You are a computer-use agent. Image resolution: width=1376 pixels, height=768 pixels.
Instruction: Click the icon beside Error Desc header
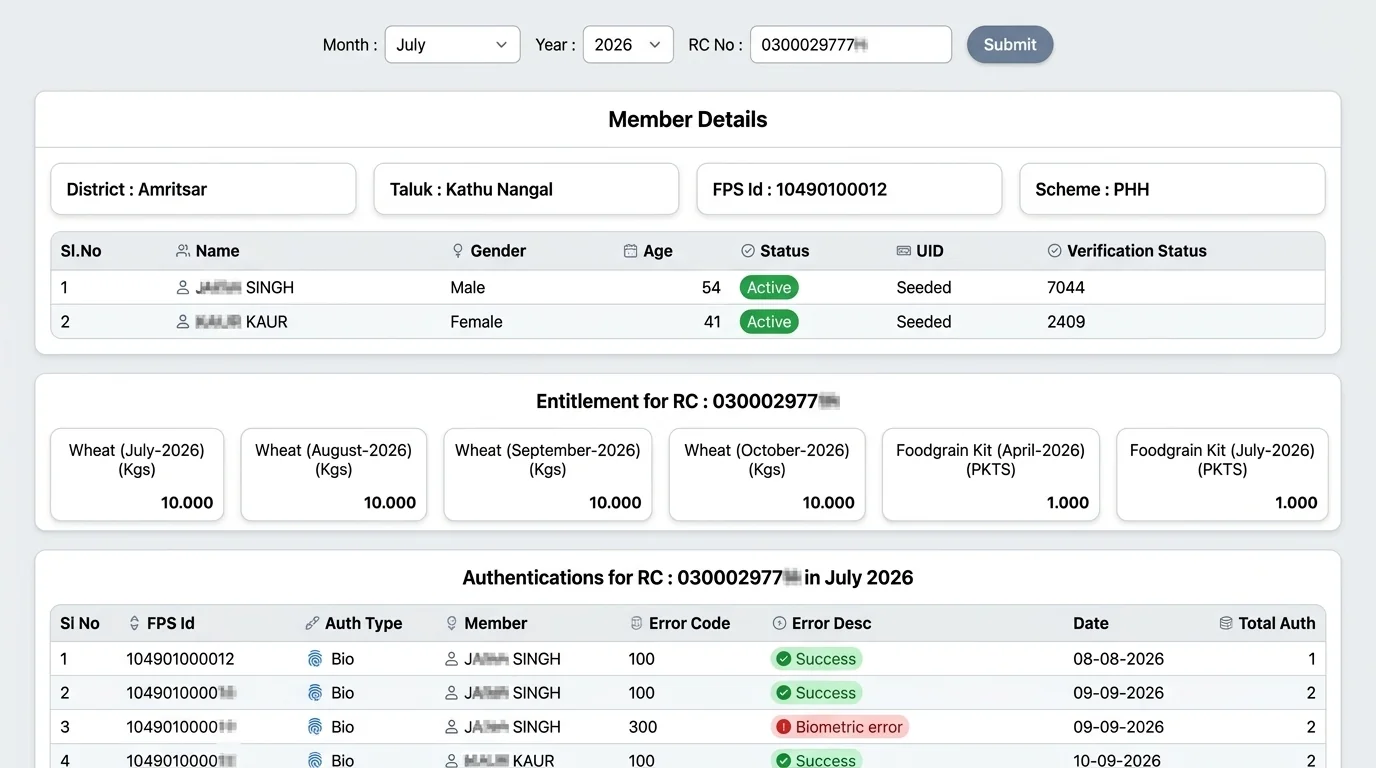[780, 623]
